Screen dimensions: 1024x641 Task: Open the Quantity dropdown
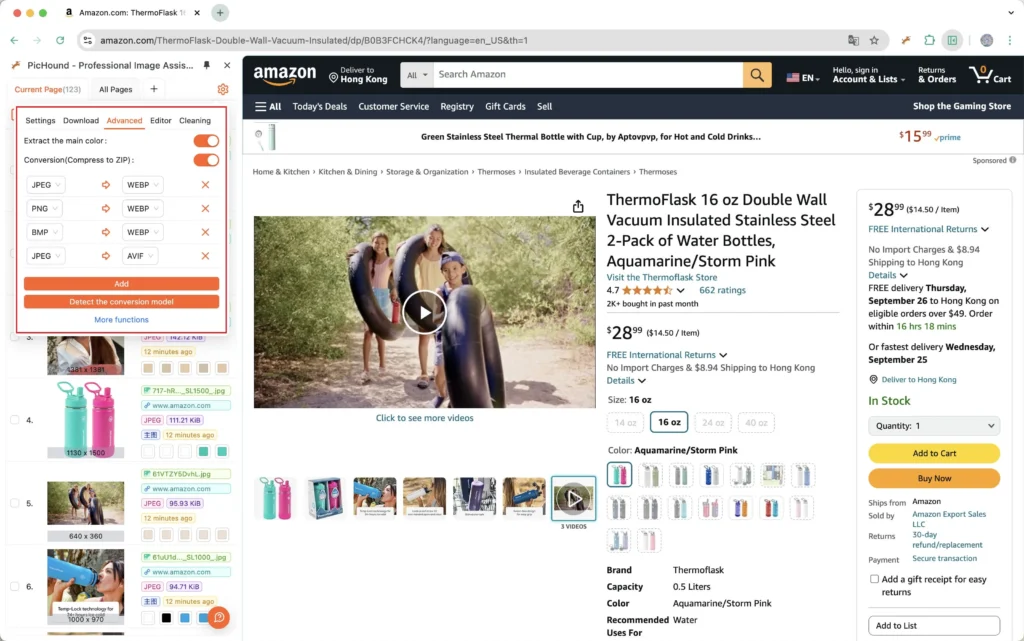click(934, 426)
